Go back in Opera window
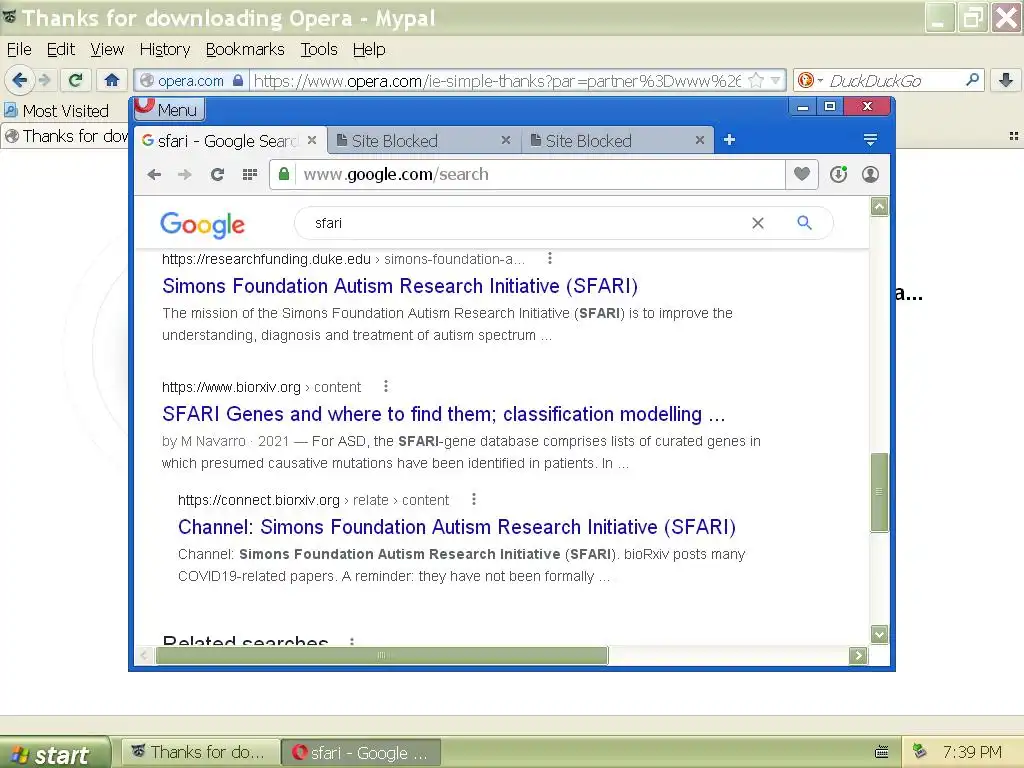This screenshot has width=1024, height=768. (154, 174)
